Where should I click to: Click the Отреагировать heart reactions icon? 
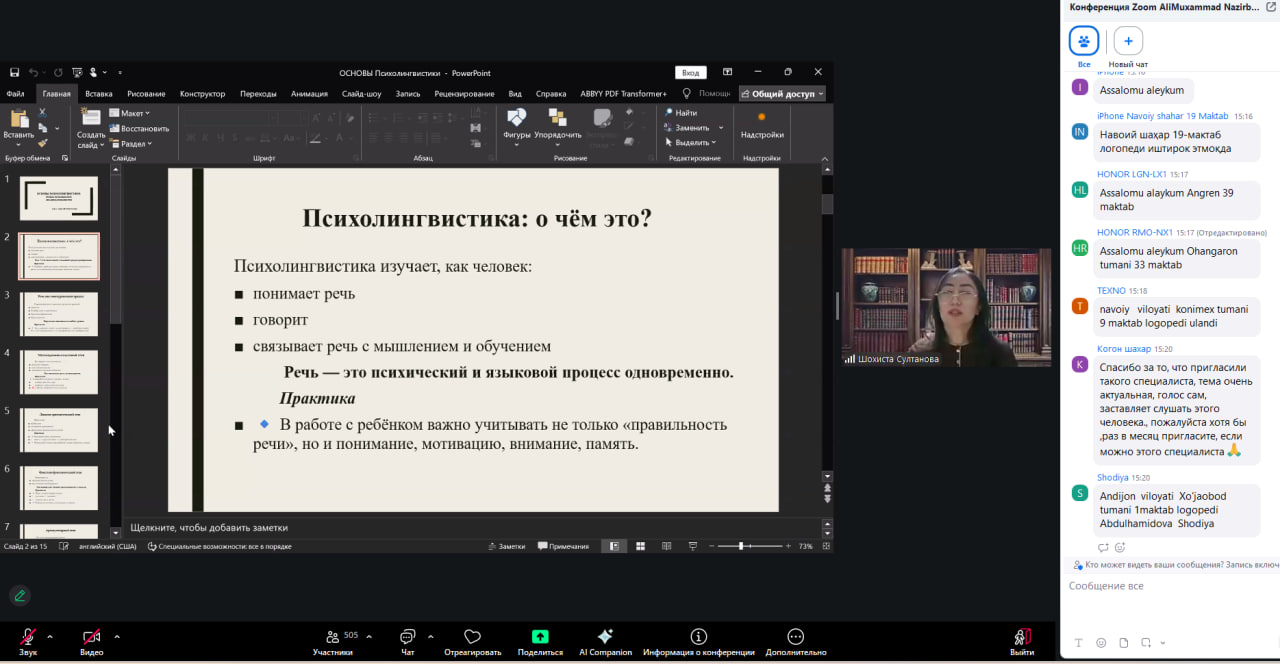[472, 637]
